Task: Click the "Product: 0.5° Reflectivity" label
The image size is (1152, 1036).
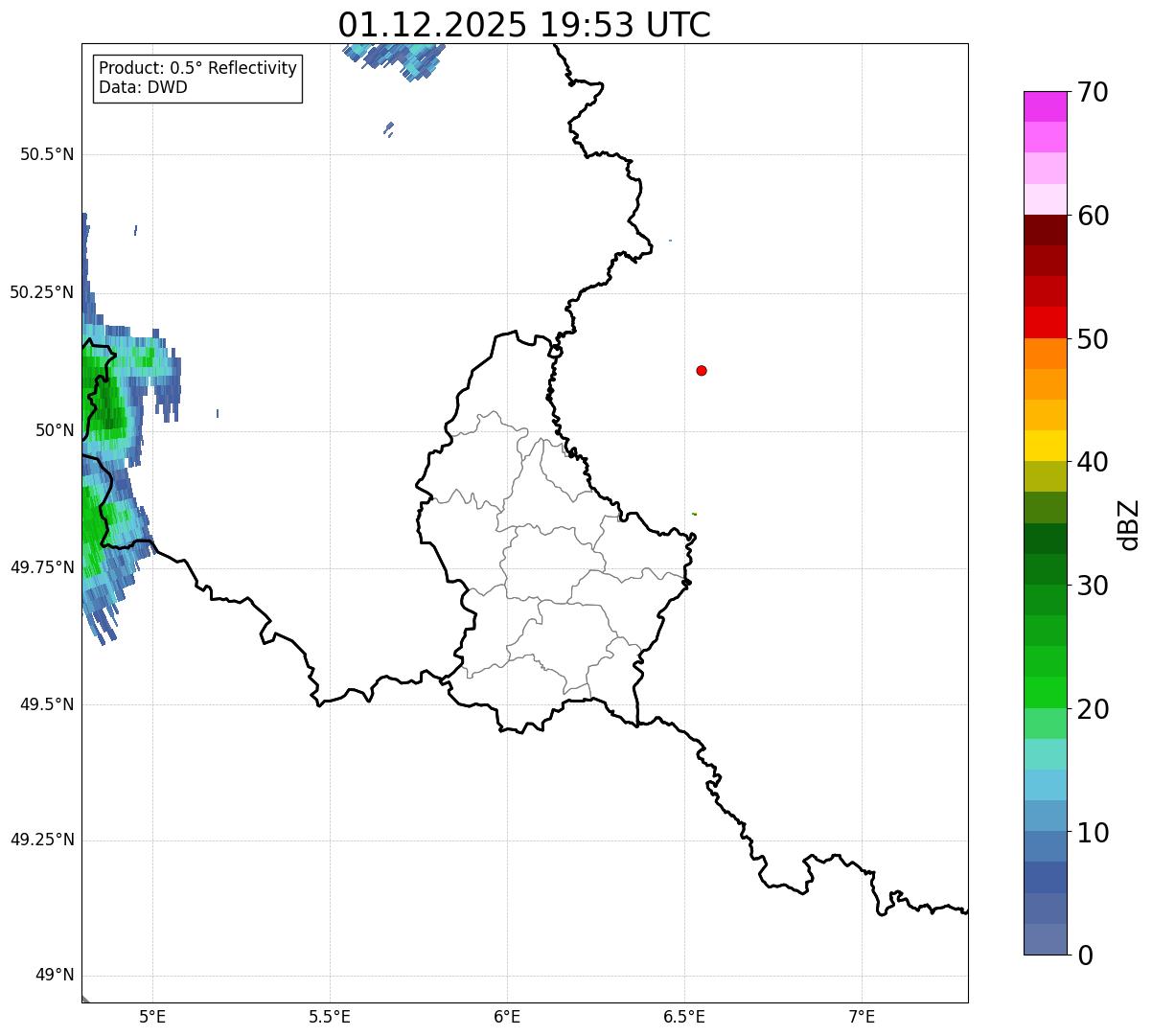Action: tap(197, 69)
